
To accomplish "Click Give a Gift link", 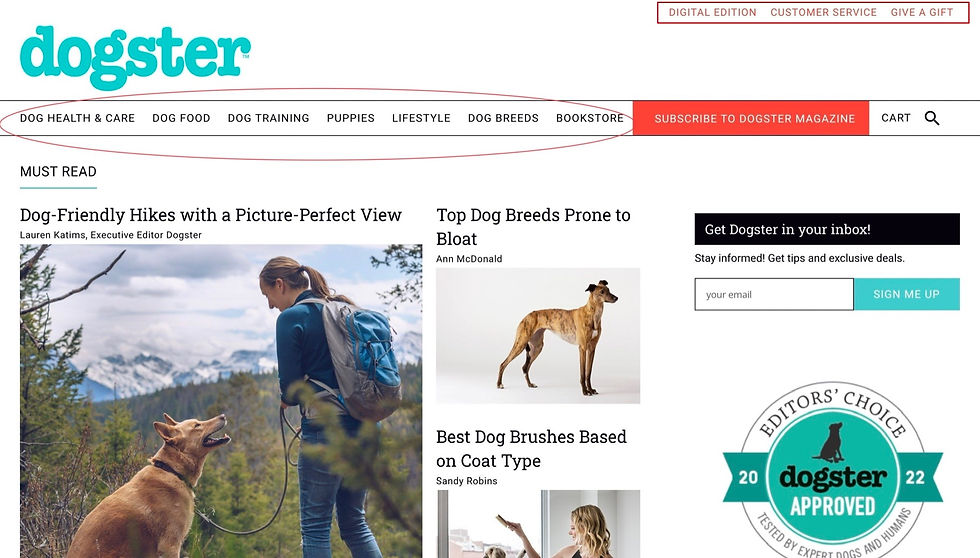I will click(922, 12).
